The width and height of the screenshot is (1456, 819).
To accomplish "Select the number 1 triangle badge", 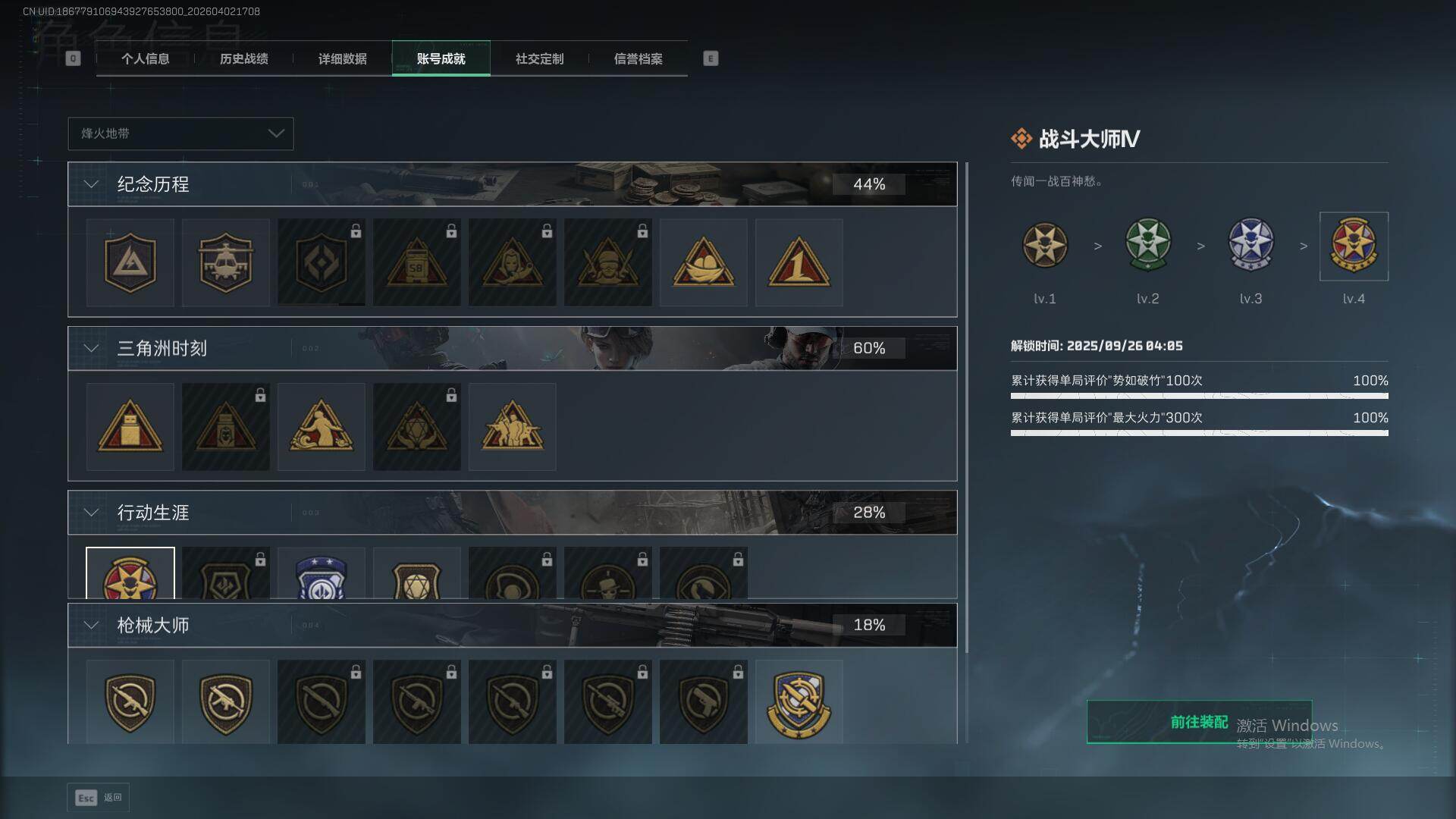I will (x=799, y=262).
